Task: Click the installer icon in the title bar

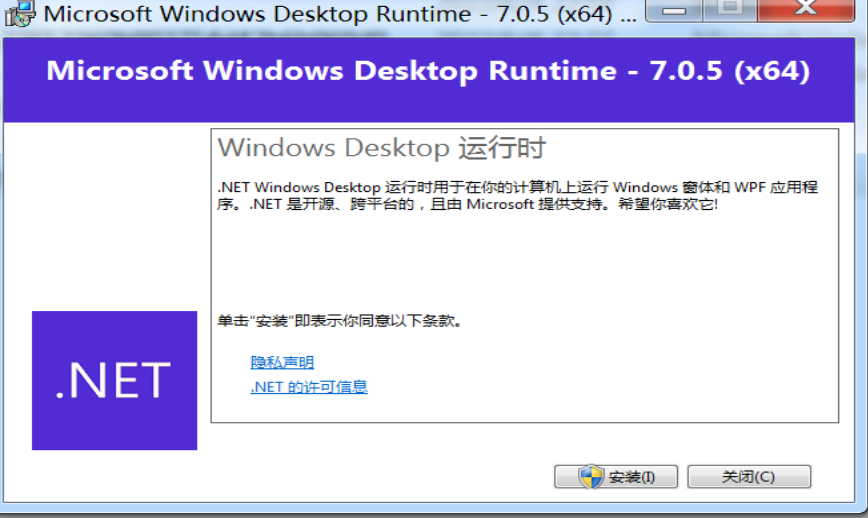Action: (20, 13)
